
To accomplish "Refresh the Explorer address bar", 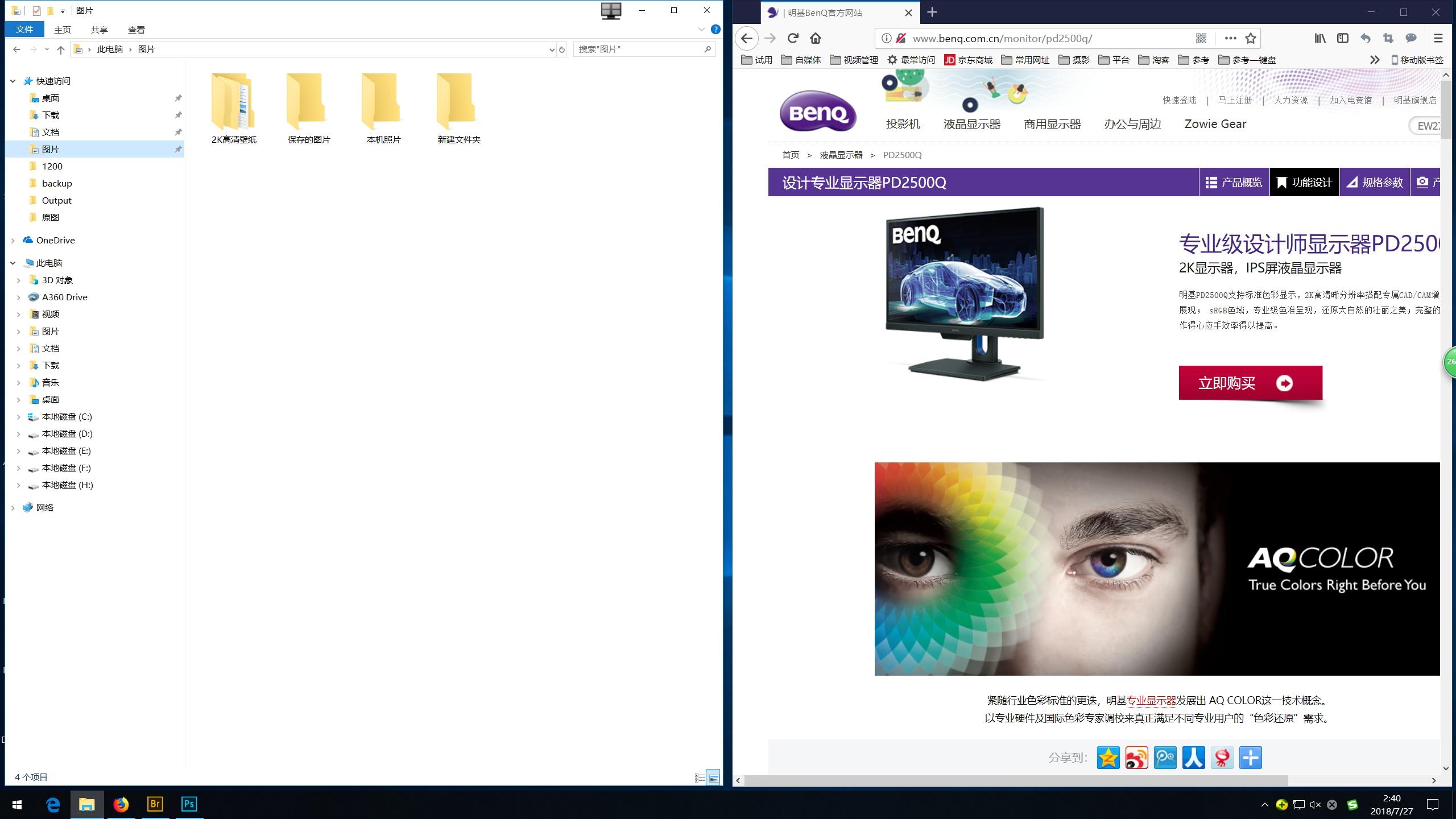I will (562, 49).
